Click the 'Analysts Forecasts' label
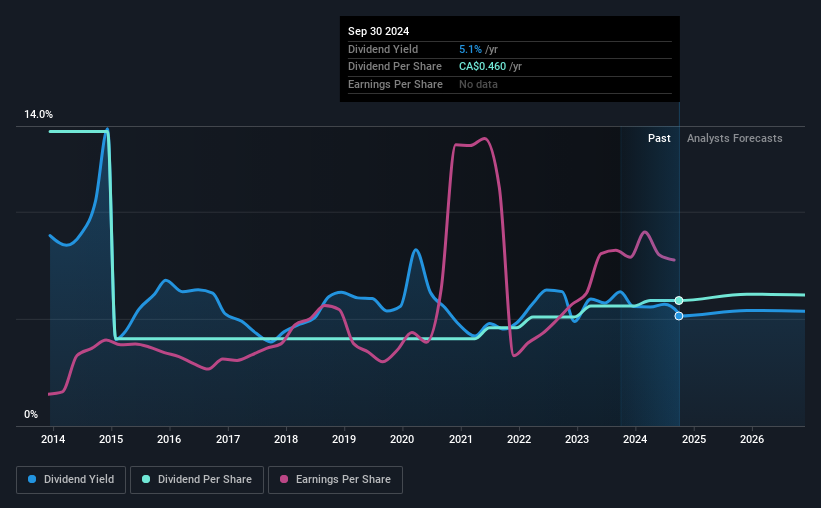Viewport: 821px width, 508px height. tap(735, 138)
